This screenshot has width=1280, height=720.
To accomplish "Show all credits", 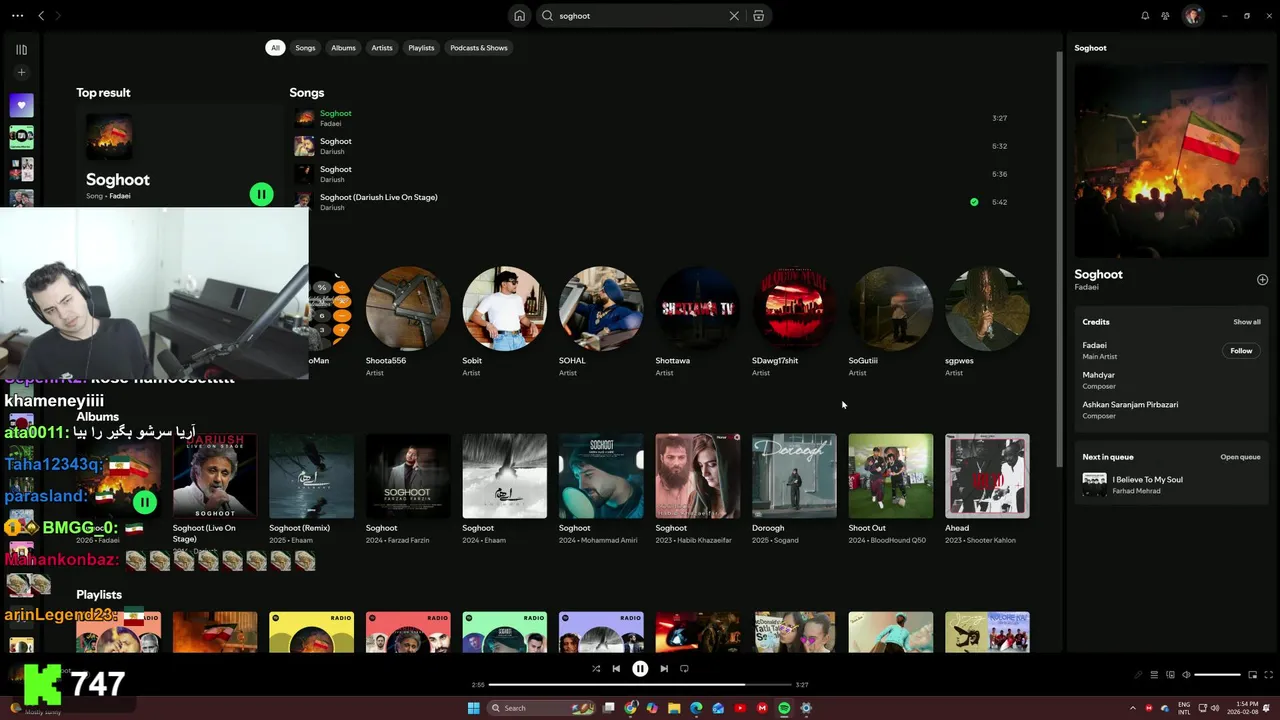I will click(1247, 322).
